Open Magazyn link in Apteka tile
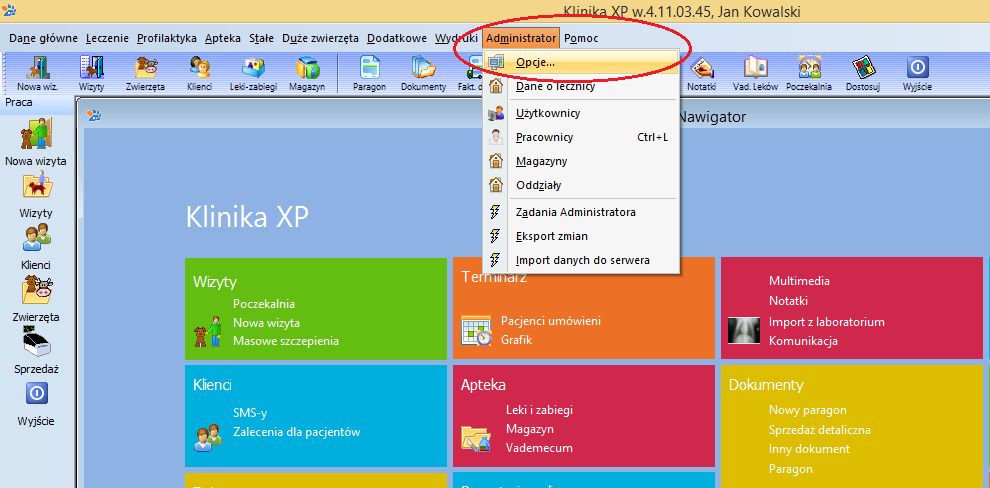990x488 pixels. [530, 429]
